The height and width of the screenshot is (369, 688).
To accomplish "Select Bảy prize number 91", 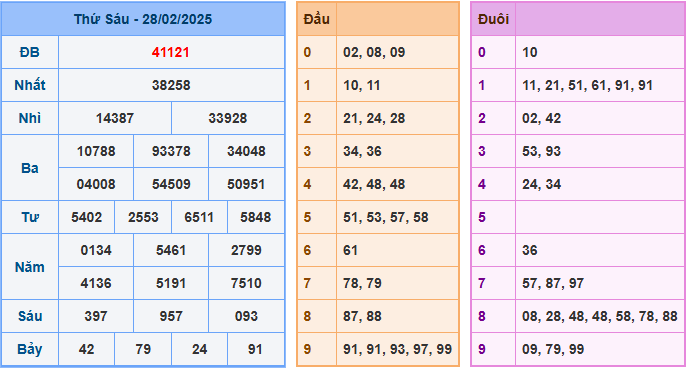I will pos(255,349).
